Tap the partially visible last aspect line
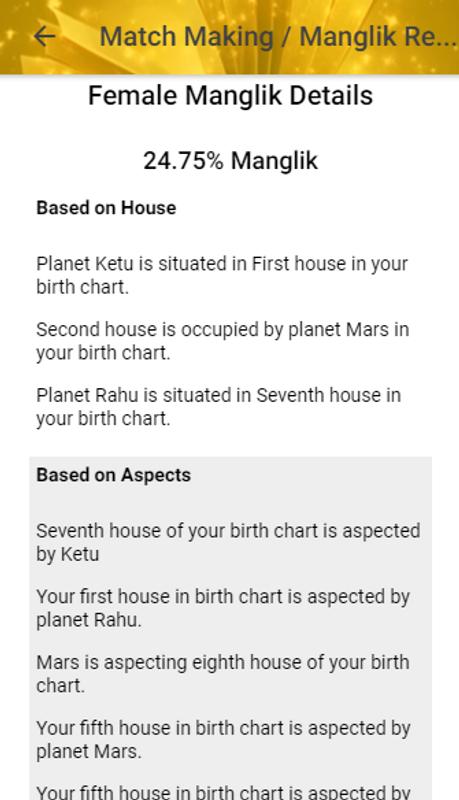 [x=223, y=791]
